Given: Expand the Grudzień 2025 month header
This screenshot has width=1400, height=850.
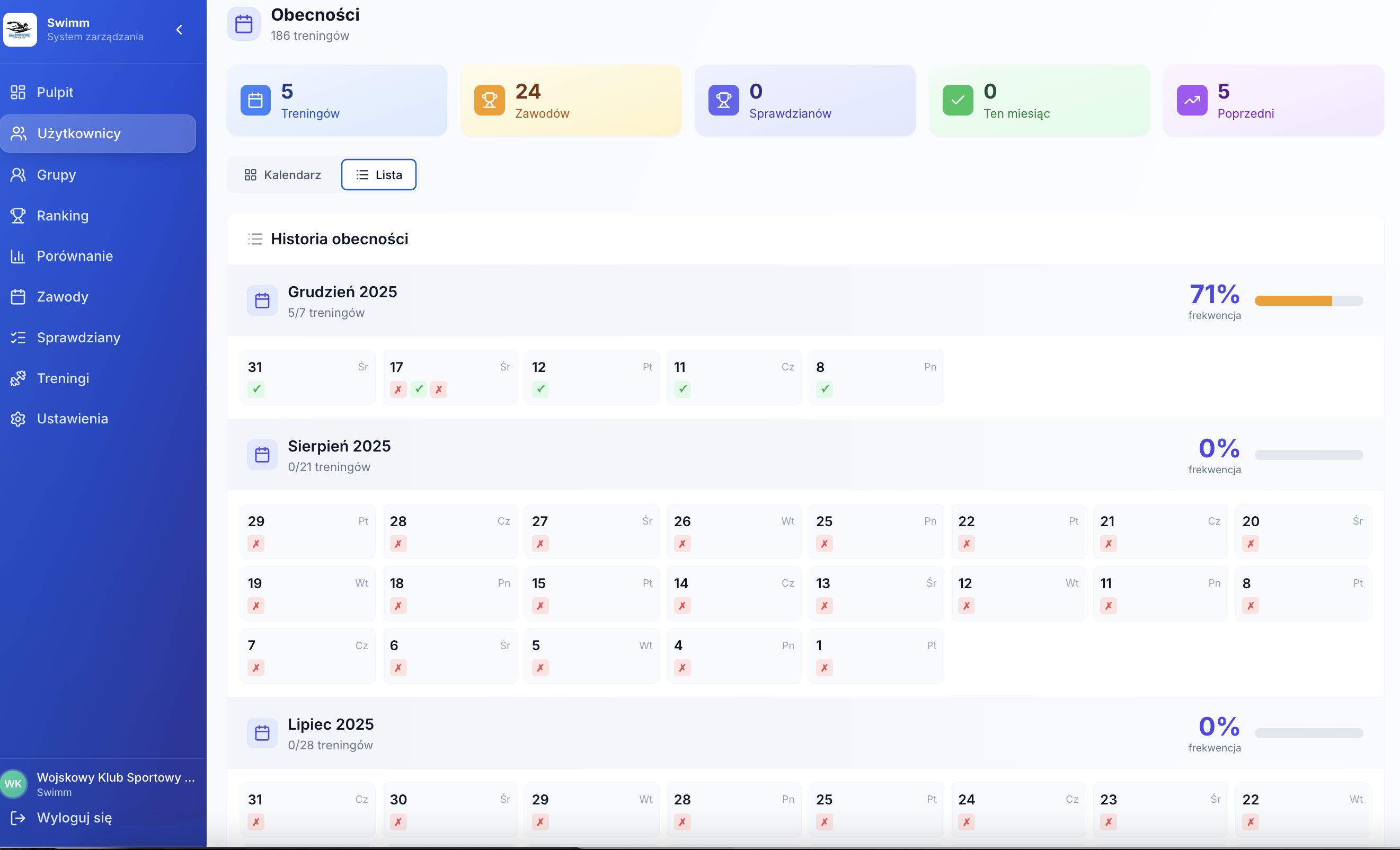Looking at the screenshot, I should tap(342, 292).
